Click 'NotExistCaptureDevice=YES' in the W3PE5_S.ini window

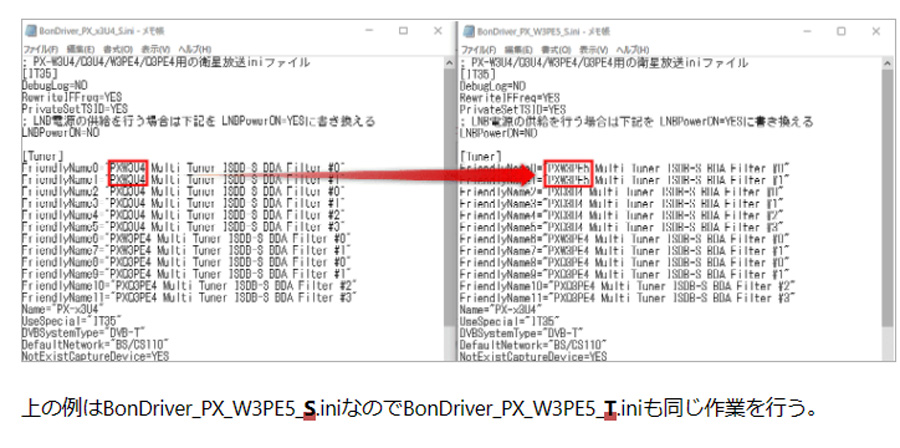point(534,357)
